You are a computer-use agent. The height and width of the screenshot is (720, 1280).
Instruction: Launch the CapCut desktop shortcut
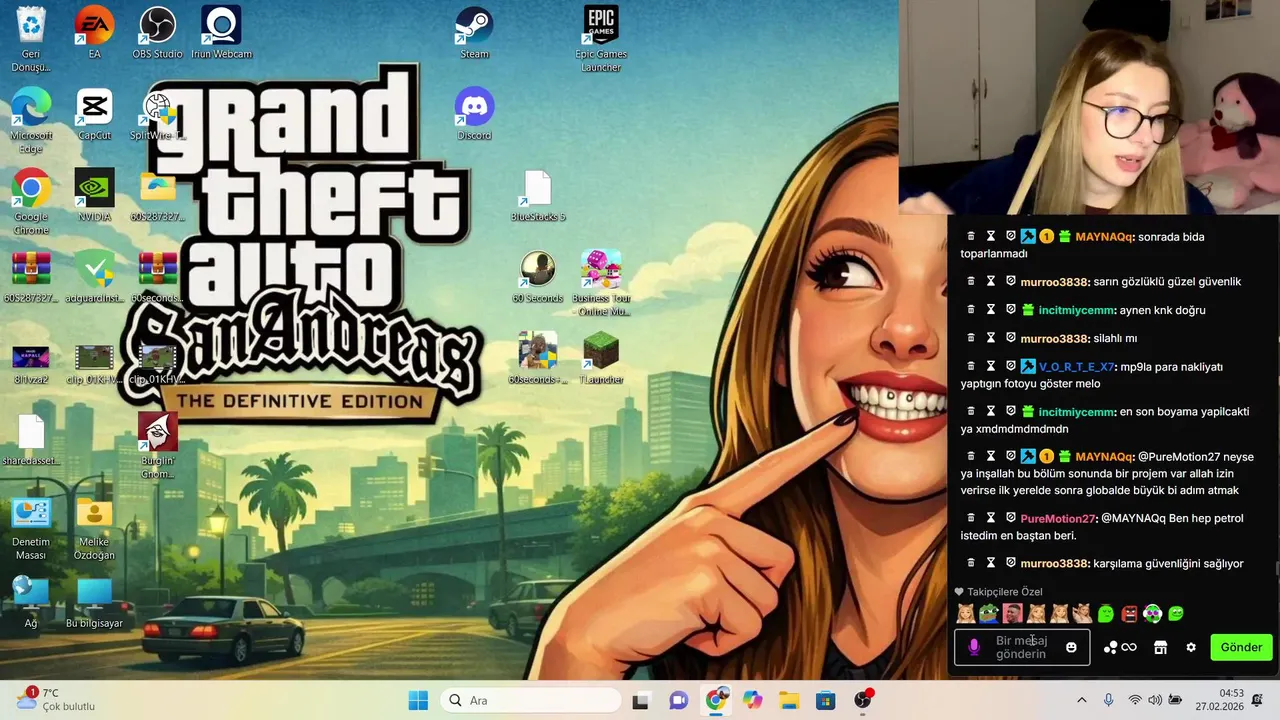coord(94,114)
